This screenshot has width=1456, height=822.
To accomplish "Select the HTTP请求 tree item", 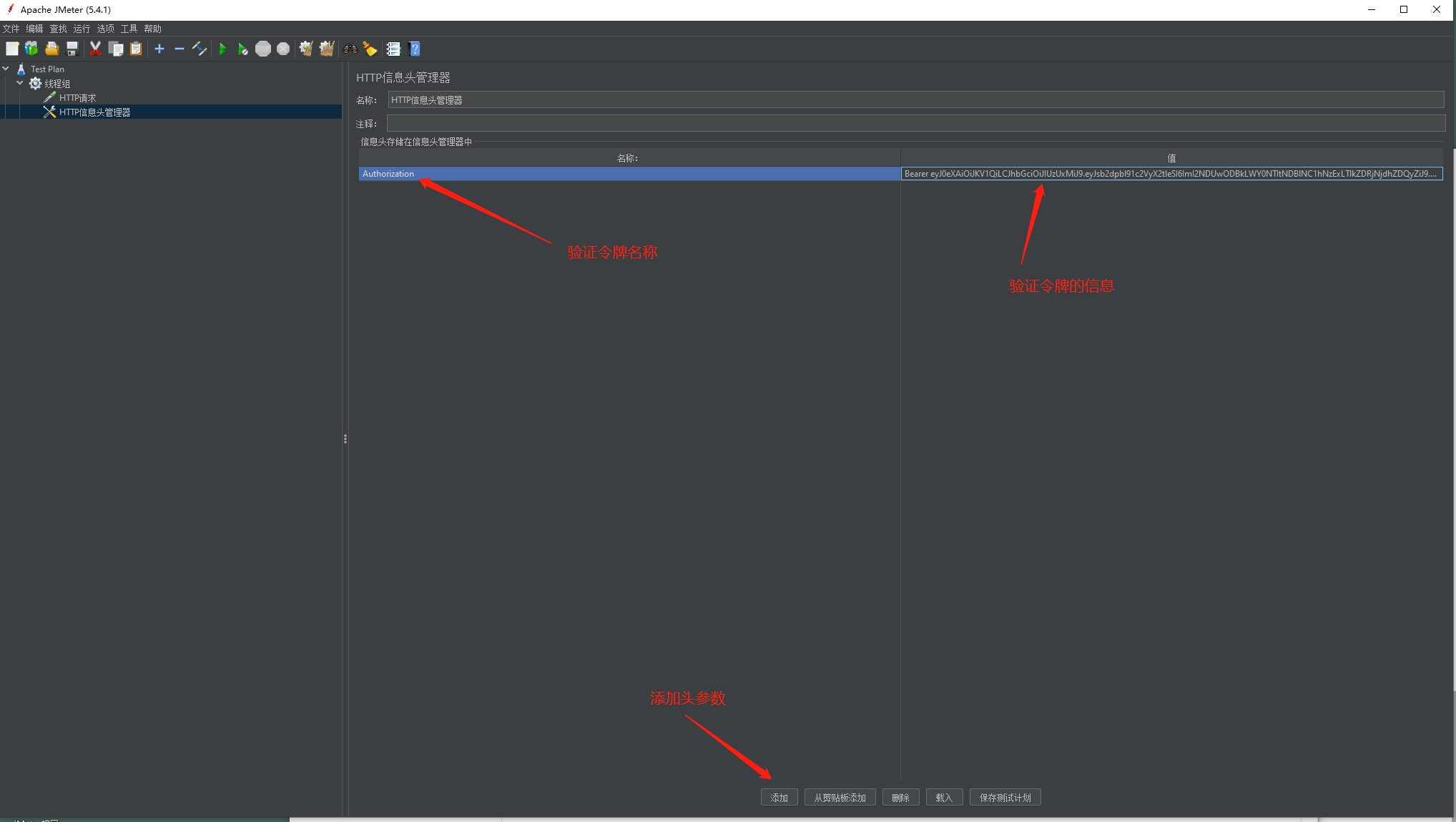I will [x=77, y=98].
